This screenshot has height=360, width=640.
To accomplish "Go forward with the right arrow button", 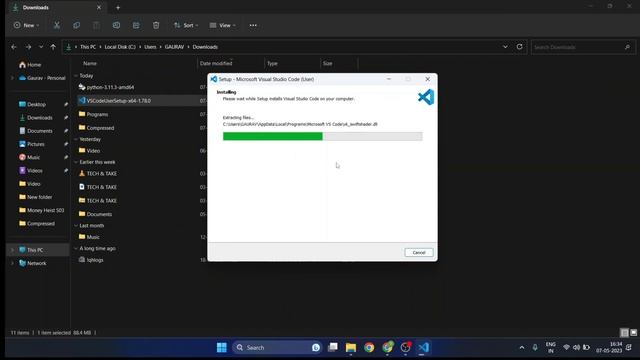I will (x=28, y=47).
